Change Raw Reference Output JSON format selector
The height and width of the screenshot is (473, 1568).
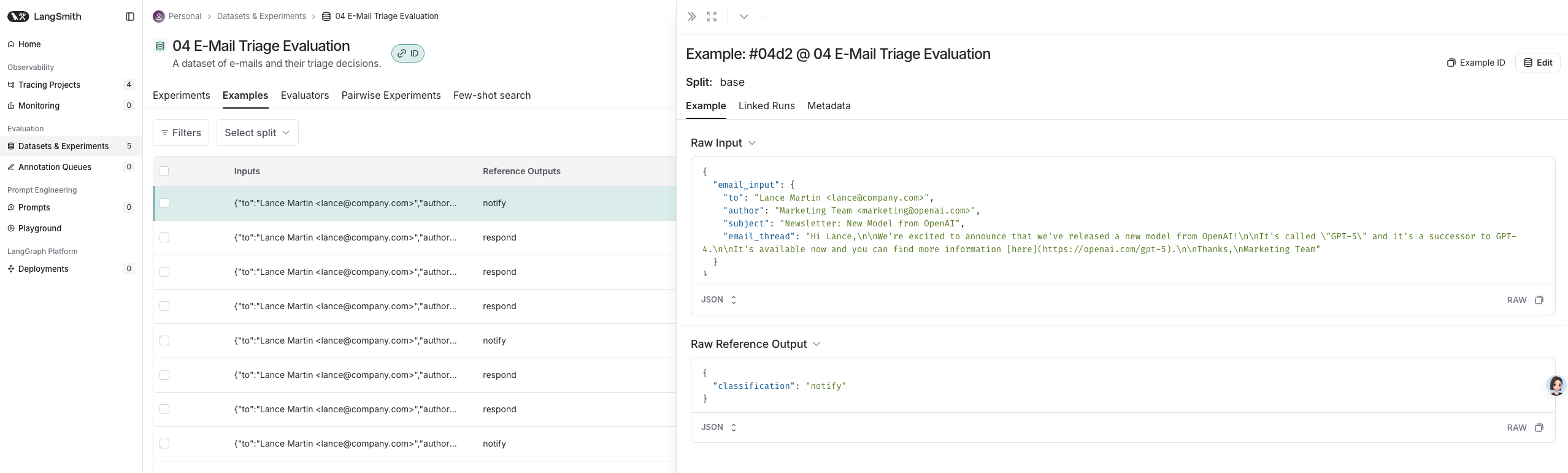pos(718,428)
